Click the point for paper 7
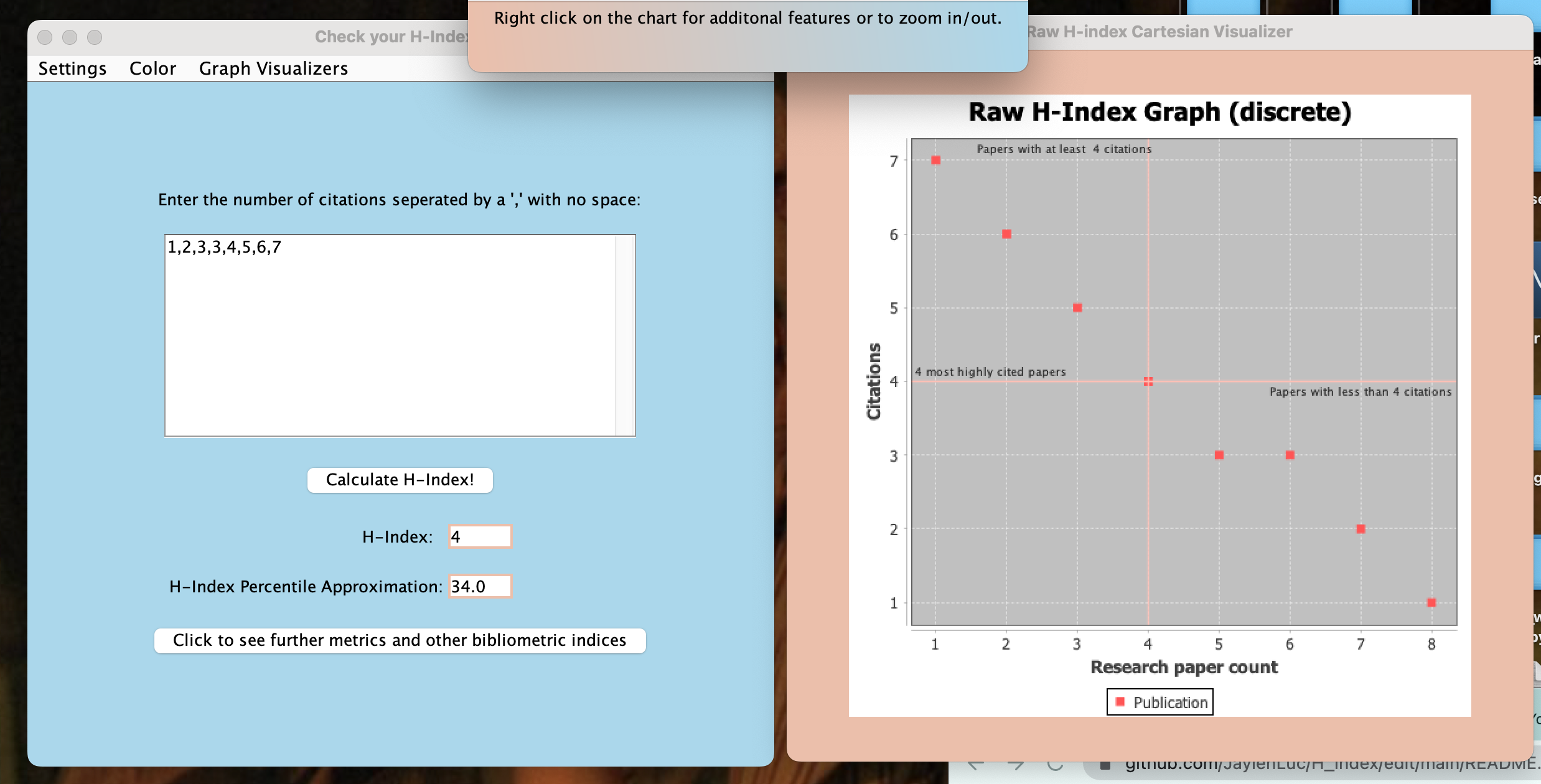This screenshot has width=1541, height=784. point(1361,529)
